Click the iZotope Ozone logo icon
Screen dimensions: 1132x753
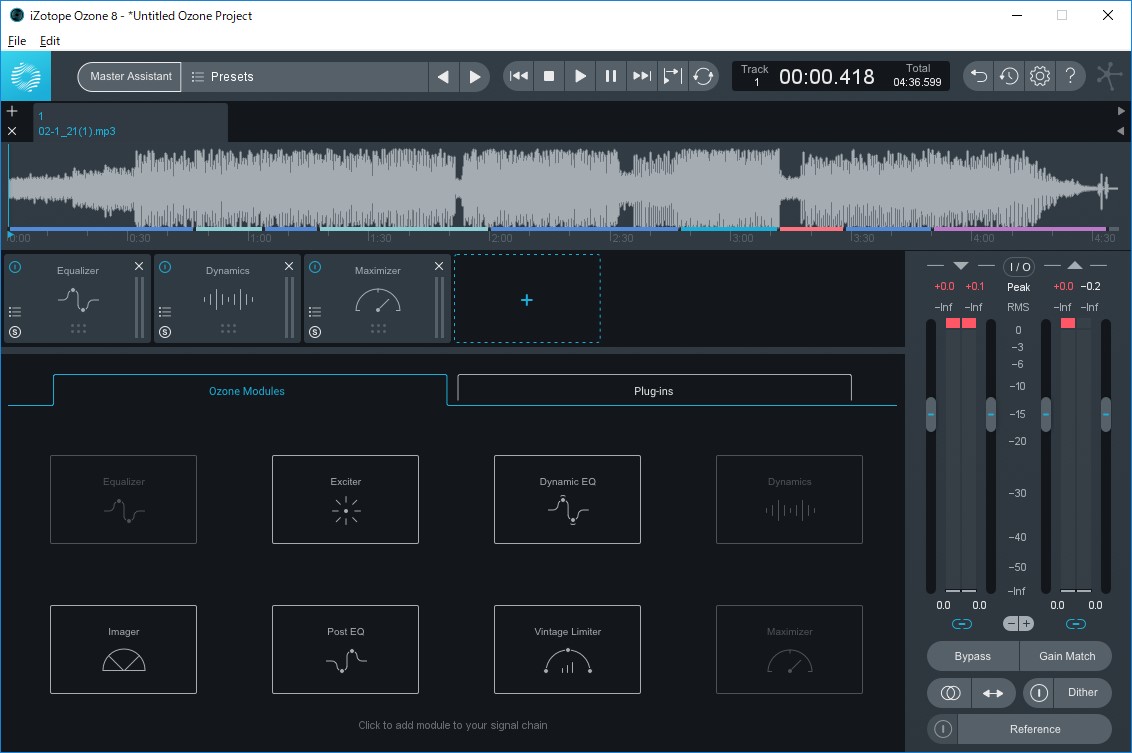point(25,76)
